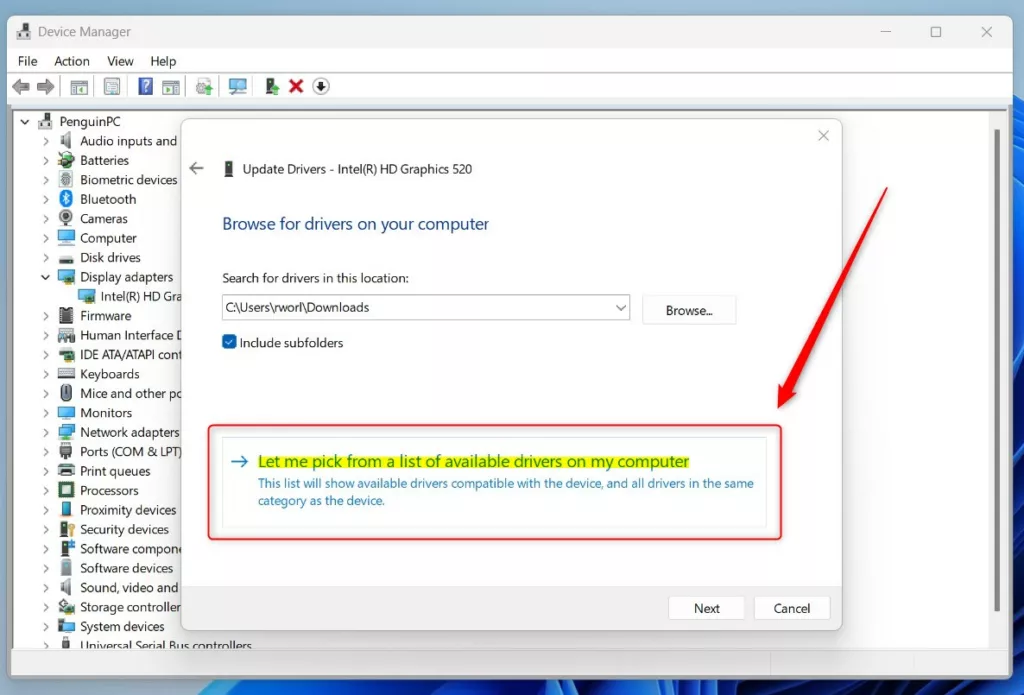Screen dimensions: 1024x695
Task: Select IDE ATA/ATAPI controllers tree row
Action: tap(120, 355)
